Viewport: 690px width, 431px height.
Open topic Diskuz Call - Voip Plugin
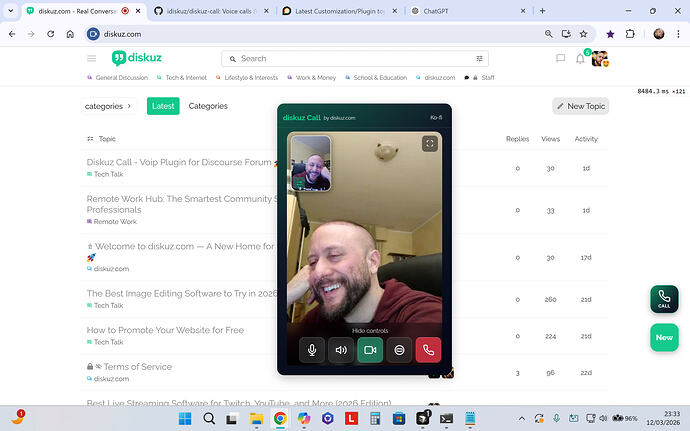[179, 162]
